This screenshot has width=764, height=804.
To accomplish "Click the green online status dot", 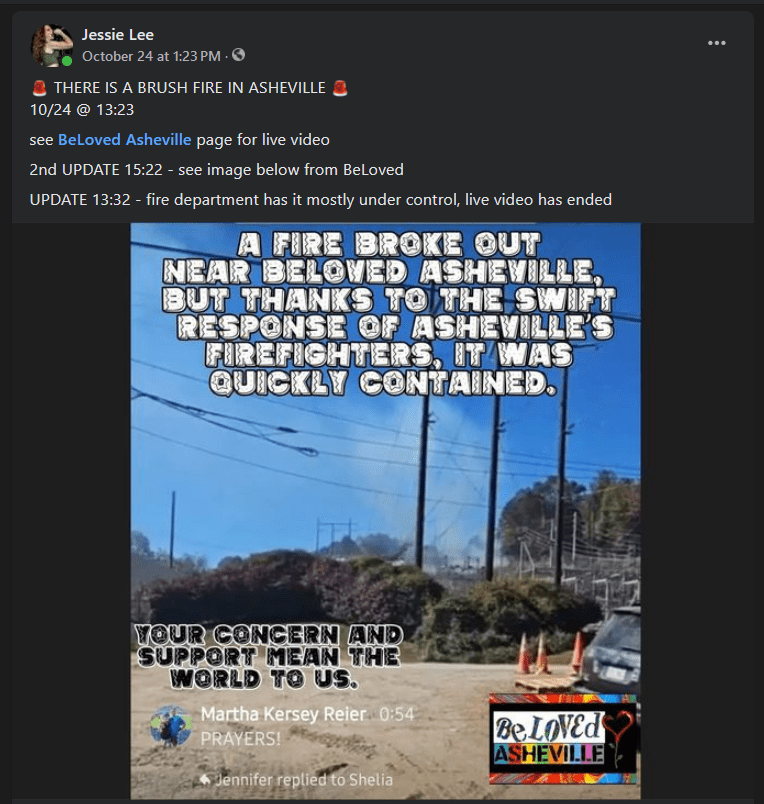I will (67, 62).
